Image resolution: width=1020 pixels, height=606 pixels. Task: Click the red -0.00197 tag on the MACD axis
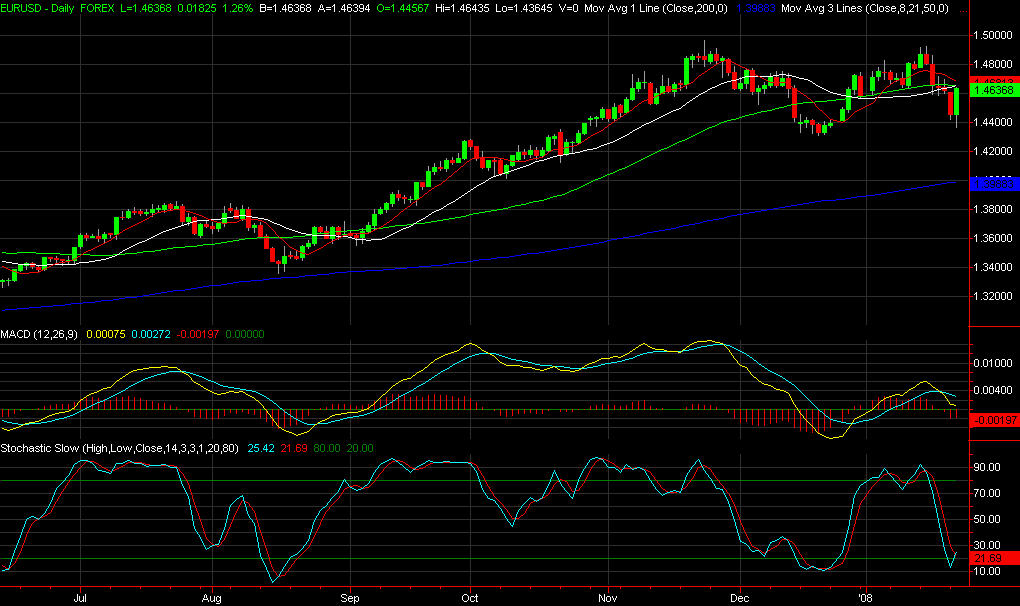994,420
